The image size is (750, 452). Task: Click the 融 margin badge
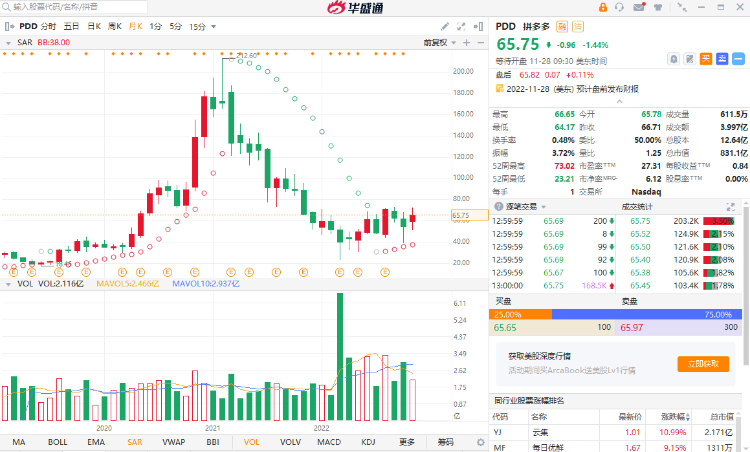click(x=562, y=27)
